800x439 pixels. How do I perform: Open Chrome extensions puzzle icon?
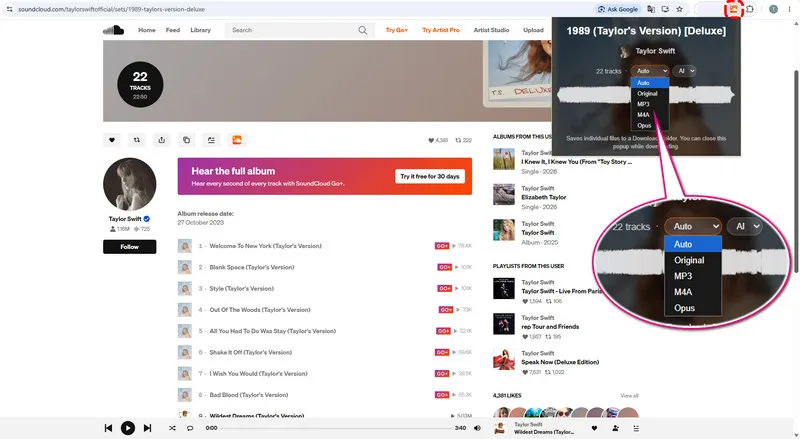[750, 9]
